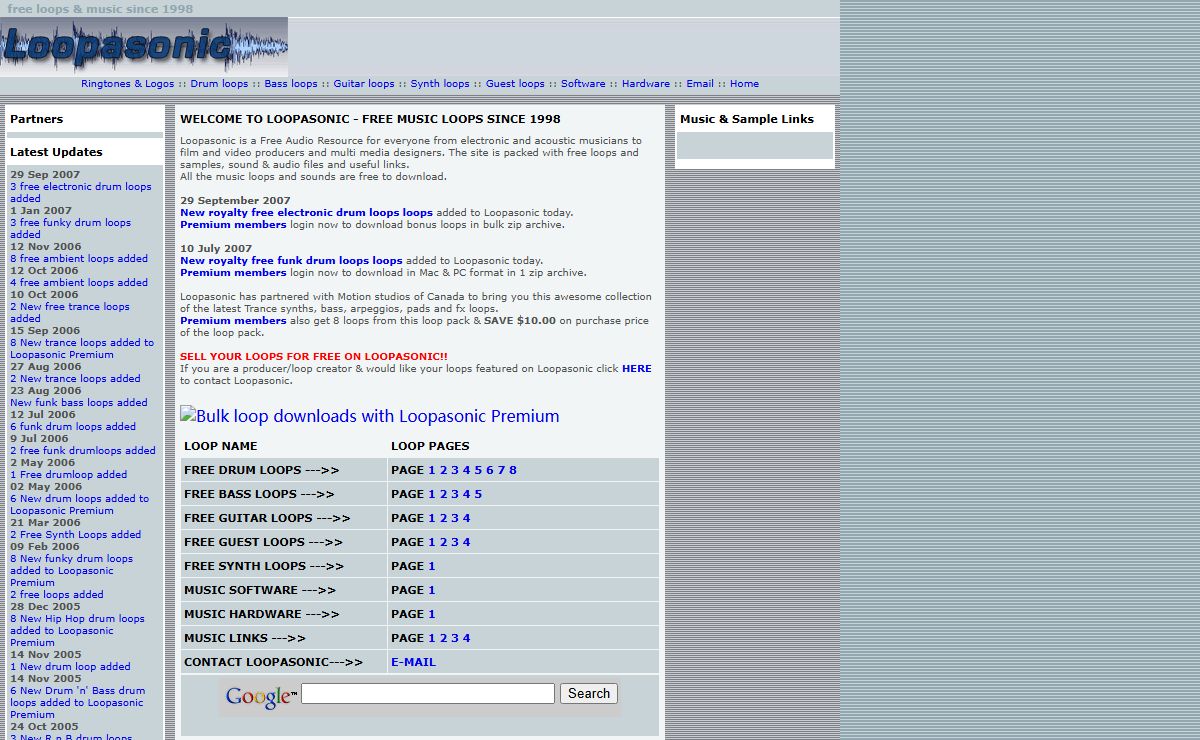Return Home via the navigation bar

tap(744, 84)
